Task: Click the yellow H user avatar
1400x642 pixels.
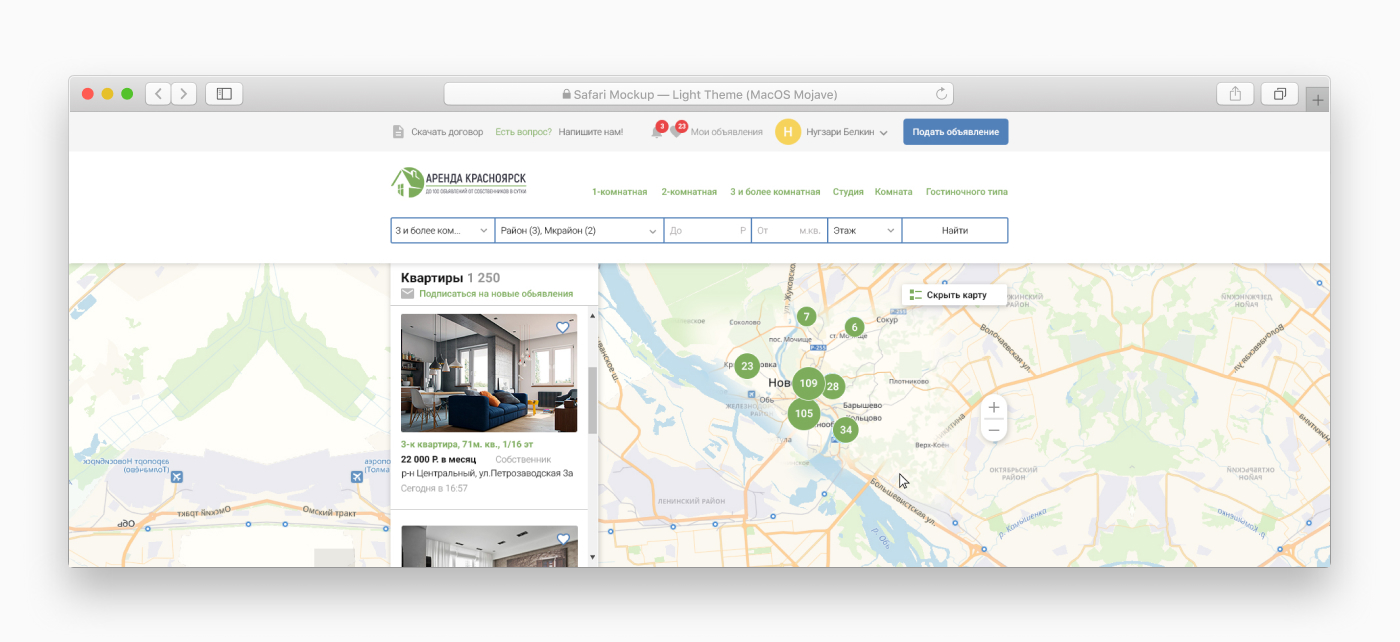Action: [788, 132]
